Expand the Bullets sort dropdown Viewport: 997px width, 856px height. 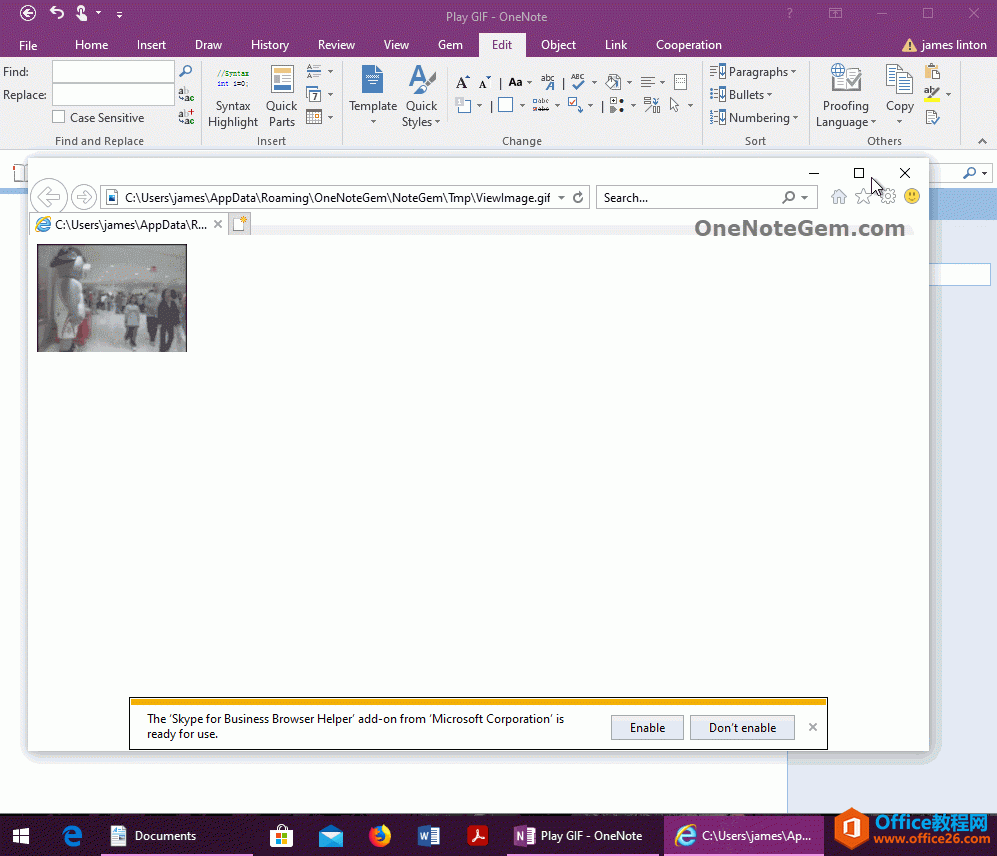741,95
